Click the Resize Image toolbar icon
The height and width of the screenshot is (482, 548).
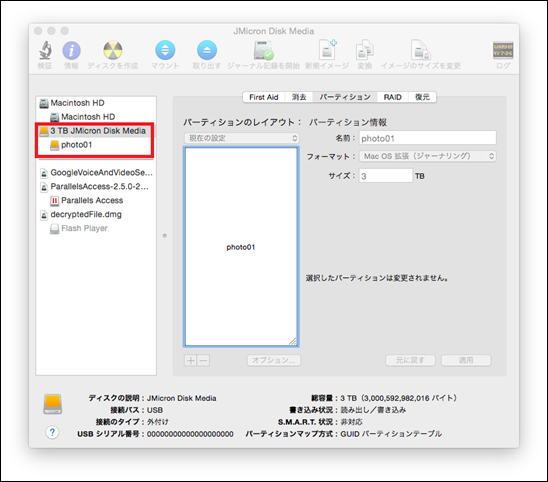(x=420, y=50)
